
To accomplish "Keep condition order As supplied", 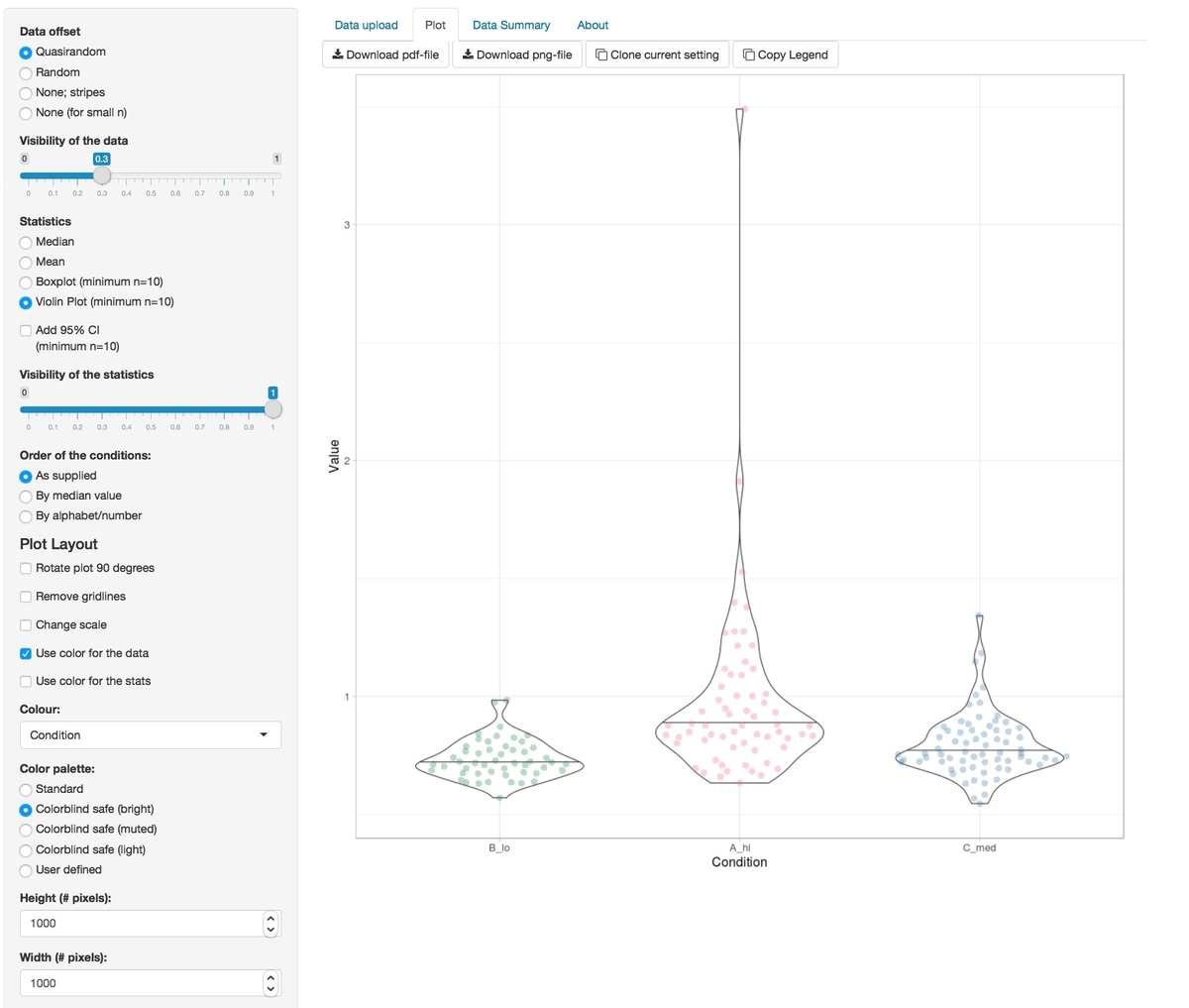I will 26,477.
